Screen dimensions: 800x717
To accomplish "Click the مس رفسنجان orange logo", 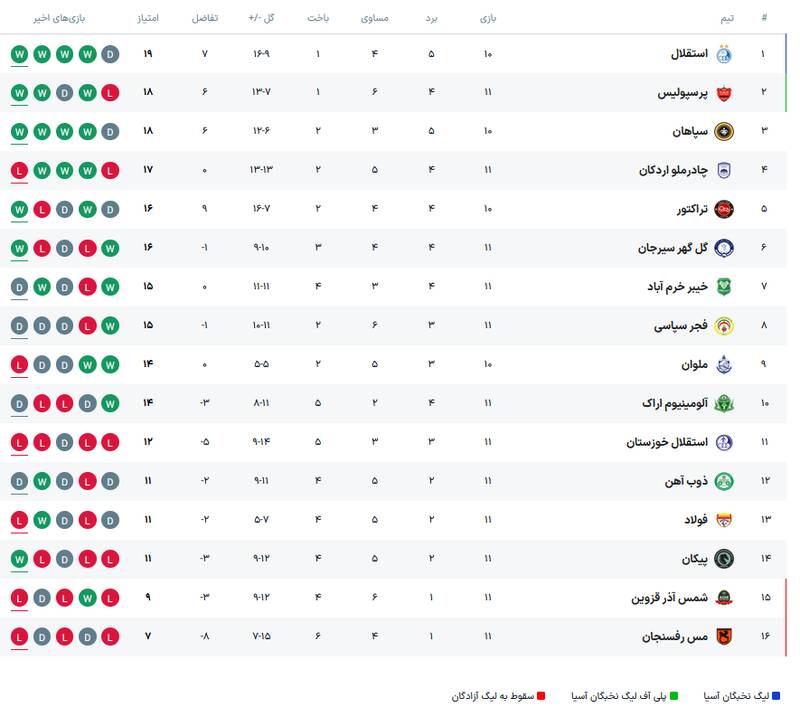I will [725, 636].
